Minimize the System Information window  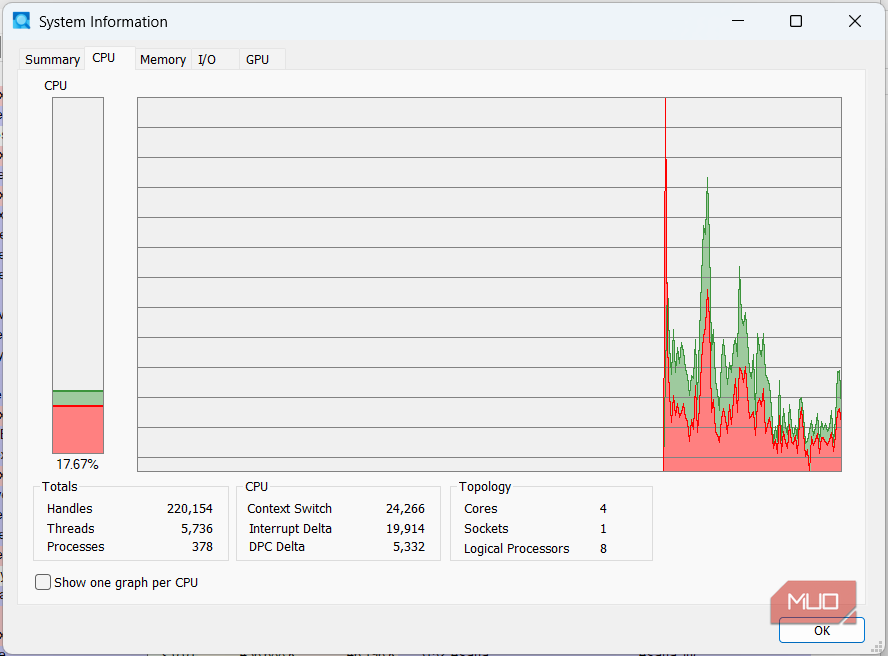click(737, 22)
